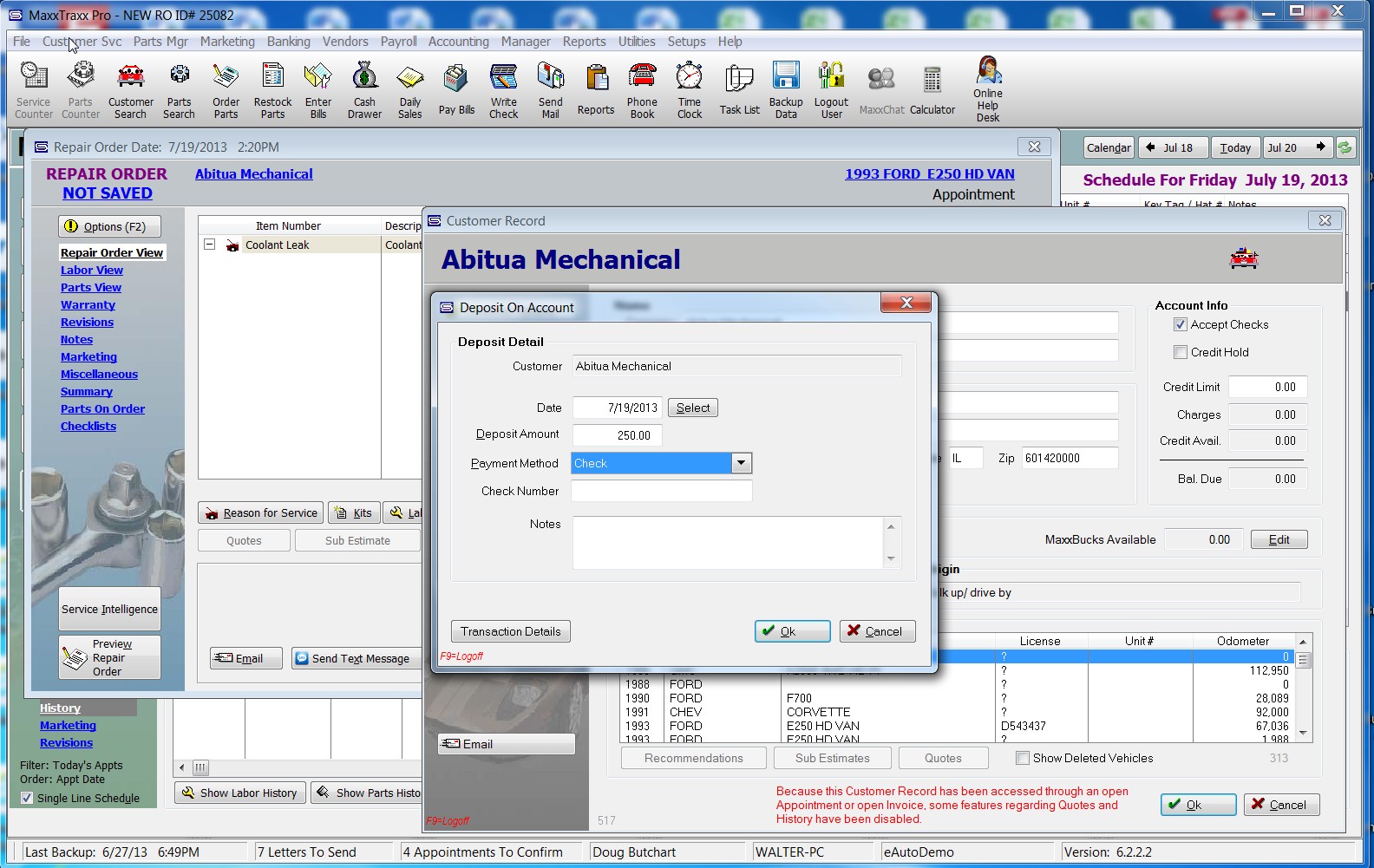The width and height of the screenshot is (1374, 868).
Task: Click the Pay Bills icon
Action: coord(456,90)
